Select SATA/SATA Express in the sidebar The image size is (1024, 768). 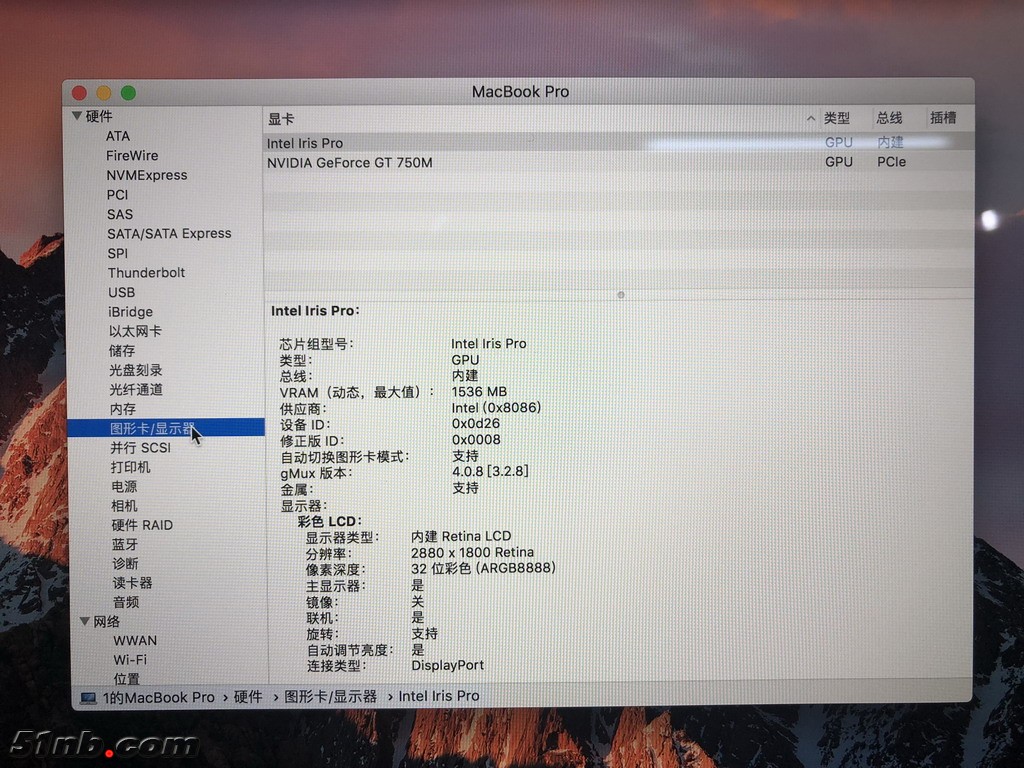coord(170,233)
